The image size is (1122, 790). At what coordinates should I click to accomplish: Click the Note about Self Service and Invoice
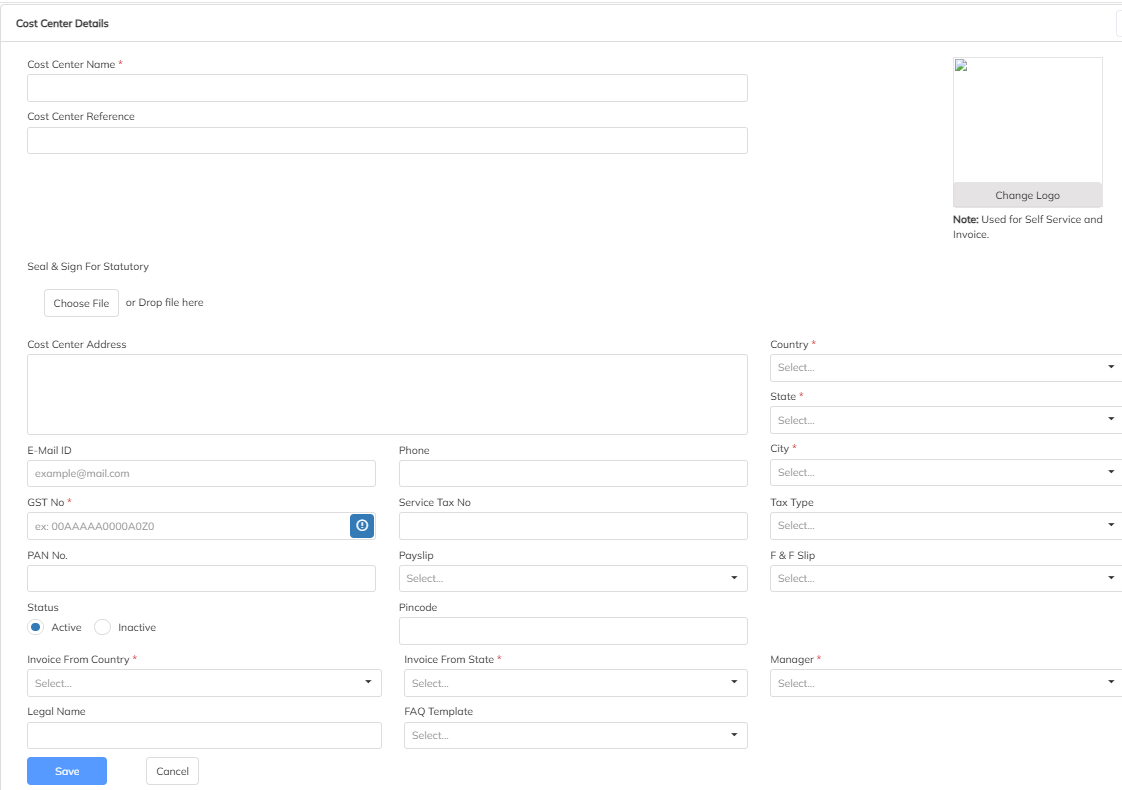coord(1028,227)
